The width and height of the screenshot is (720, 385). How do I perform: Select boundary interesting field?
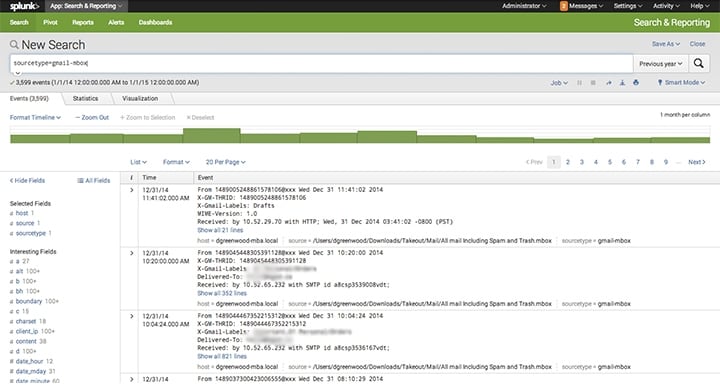coord(28,301)
